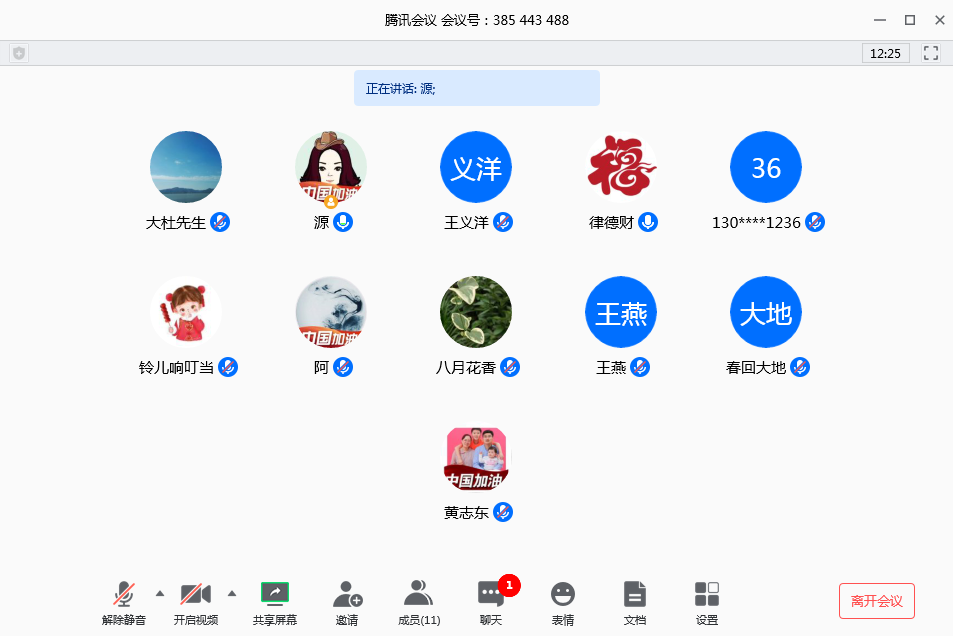This screenshot has width=953, height=636.
Task: Click the host badge on 源's avatar
Action: (x=331, y=201)
